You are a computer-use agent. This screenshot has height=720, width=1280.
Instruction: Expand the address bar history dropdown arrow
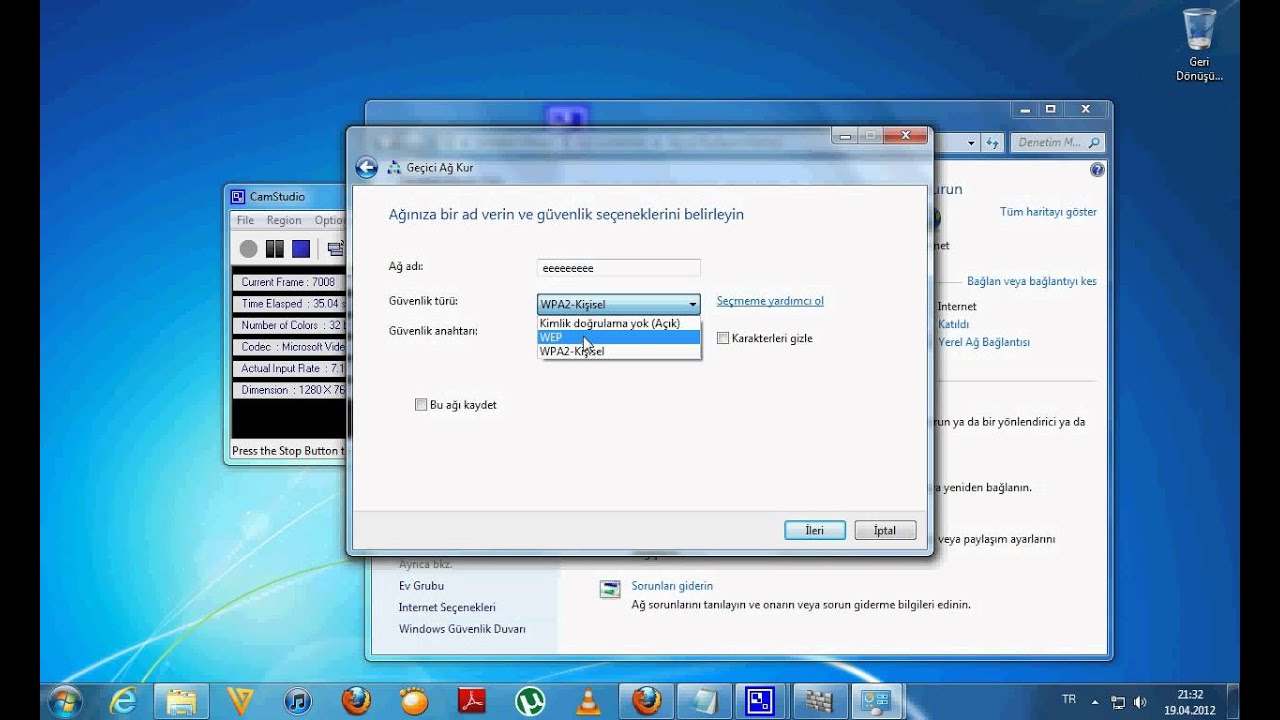tap(971, 143)
